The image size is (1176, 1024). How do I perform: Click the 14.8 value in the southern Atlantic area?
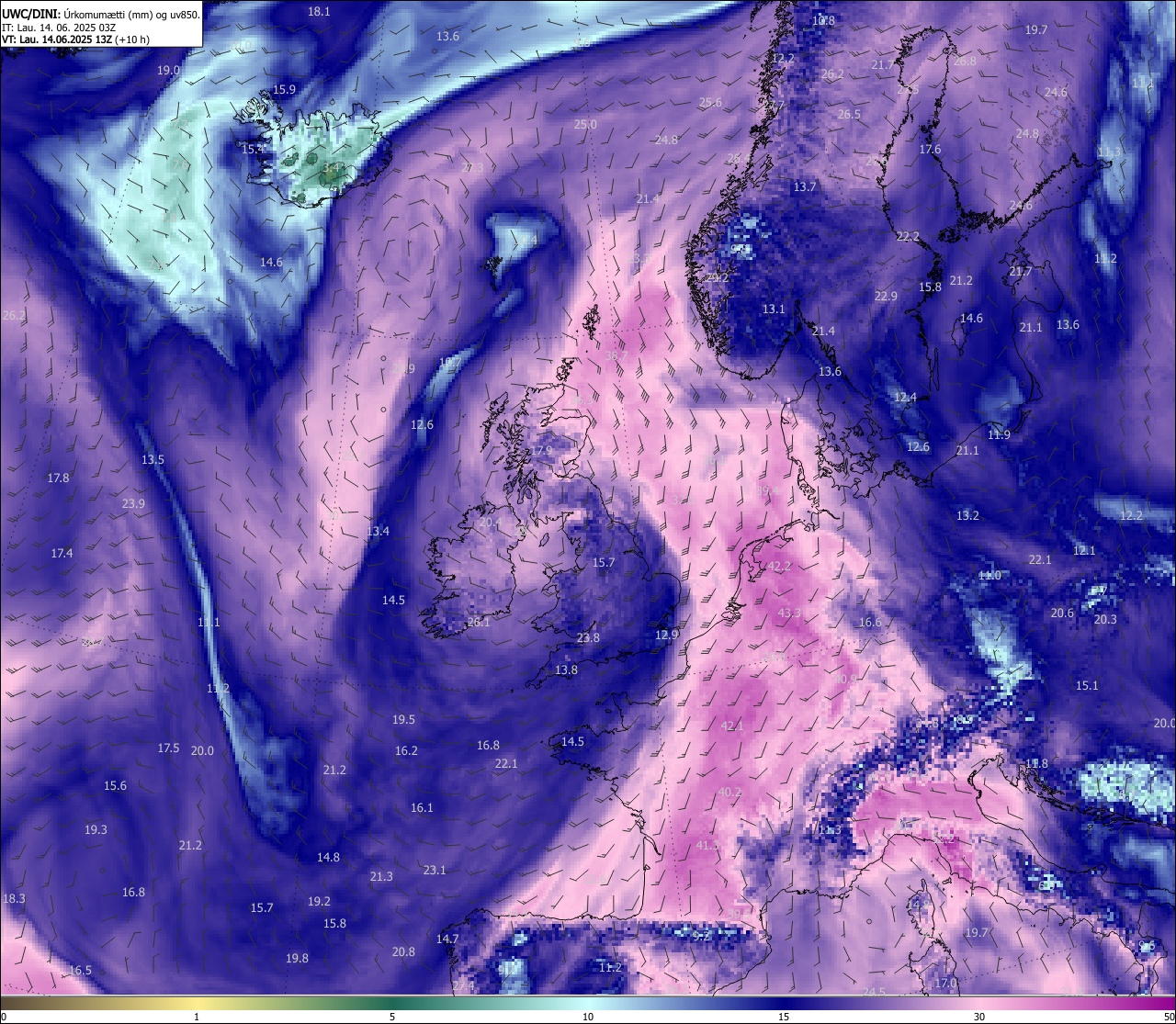(x=328, y=858)
